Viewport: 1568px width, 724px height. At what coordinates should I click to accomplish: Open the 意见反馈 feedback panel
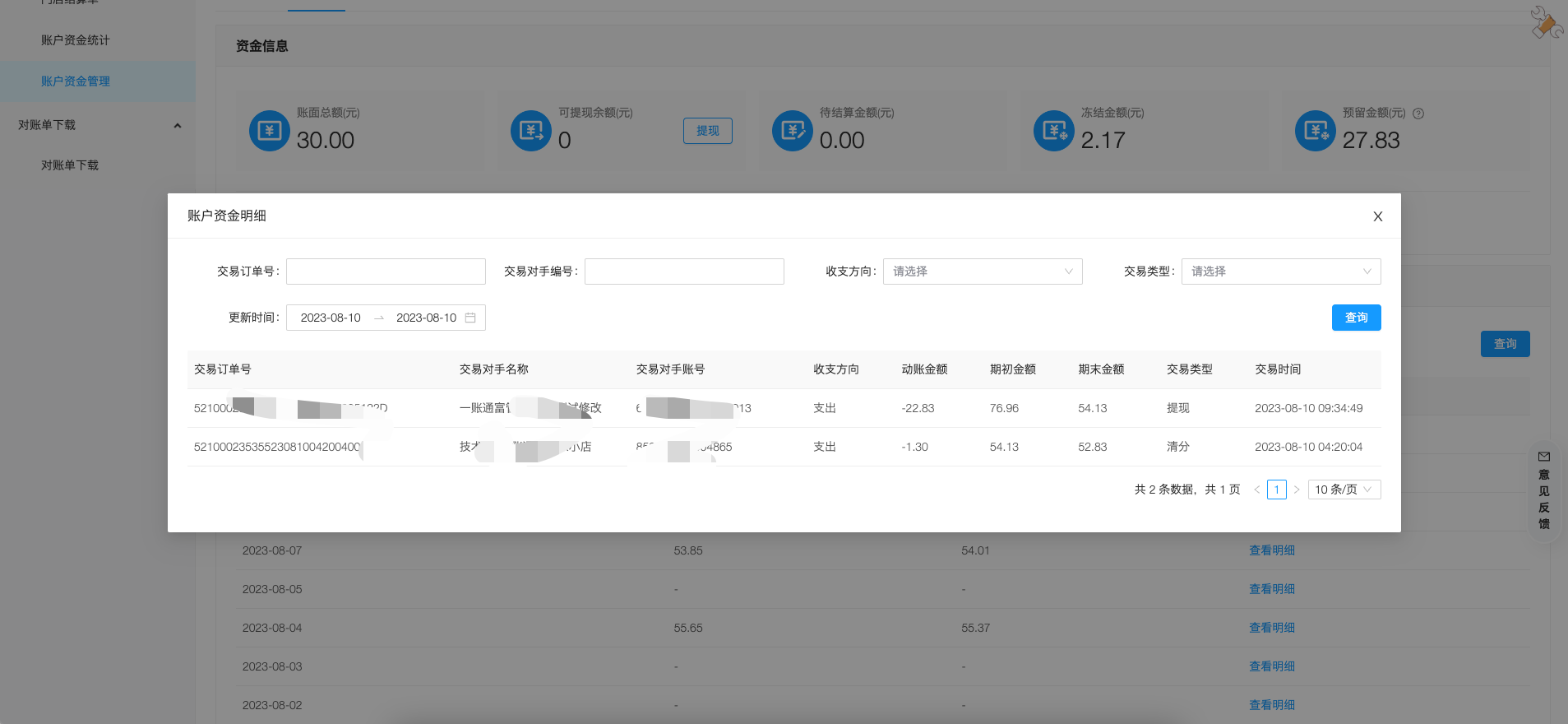click(x=1543, y=490)
